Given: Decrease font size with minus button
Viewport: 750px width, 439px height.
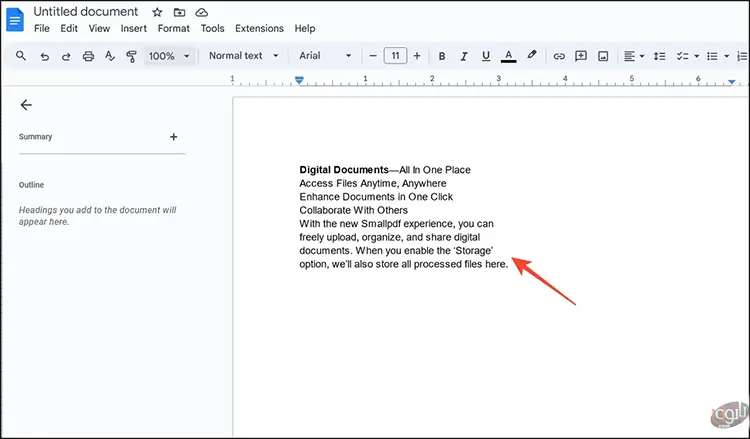Looking at the screenshot, I should click(373, 56).
